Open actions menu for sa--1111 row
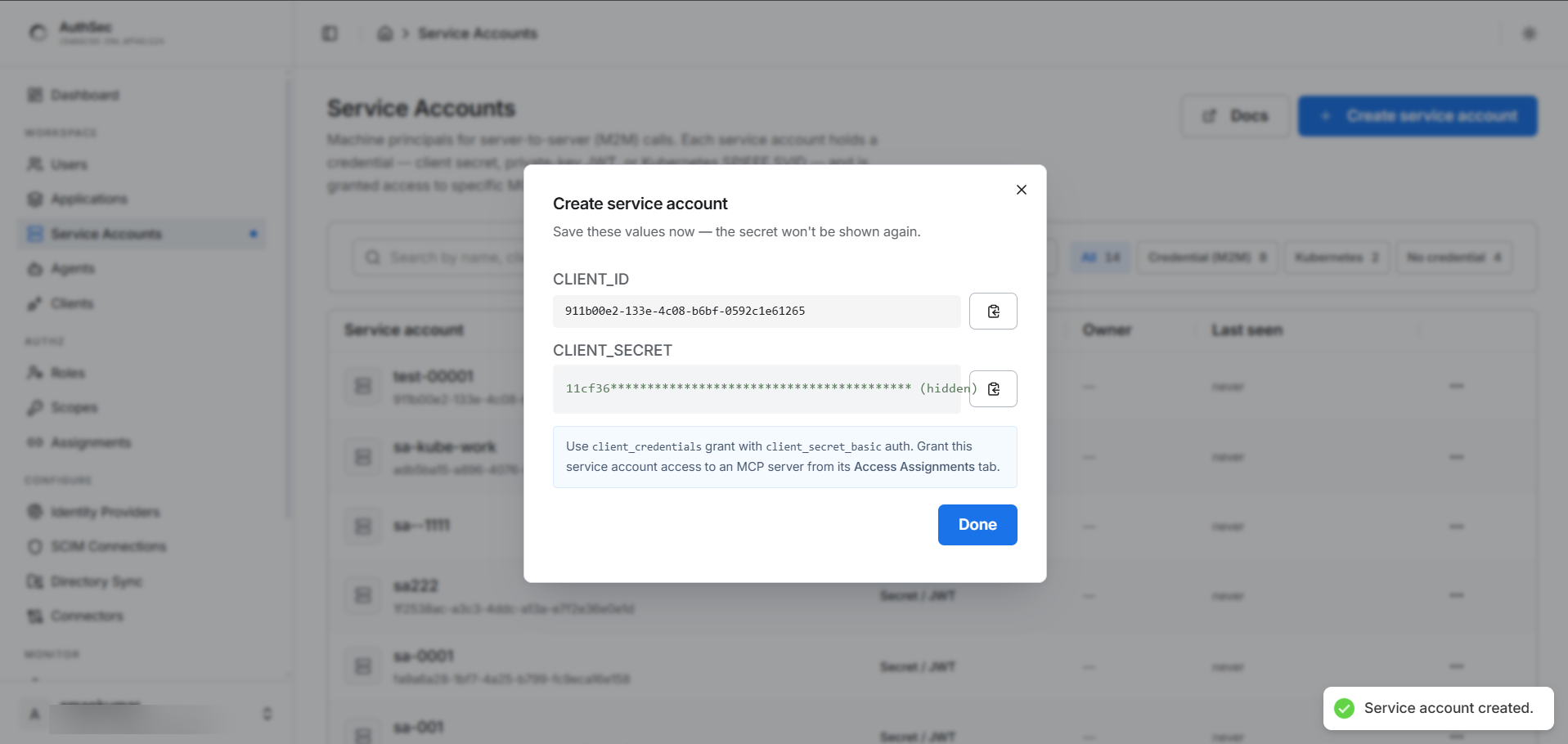The height and width of the screenshot is (744, 1568). click(x=1457, y=527)
